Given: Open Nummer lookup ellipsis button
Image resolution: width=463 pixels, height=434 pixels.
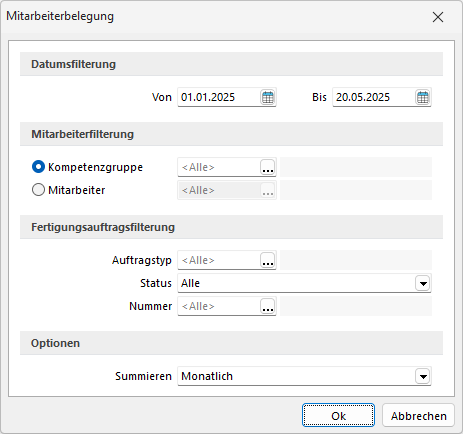Looking at the screenshot, I should [268, 306].
